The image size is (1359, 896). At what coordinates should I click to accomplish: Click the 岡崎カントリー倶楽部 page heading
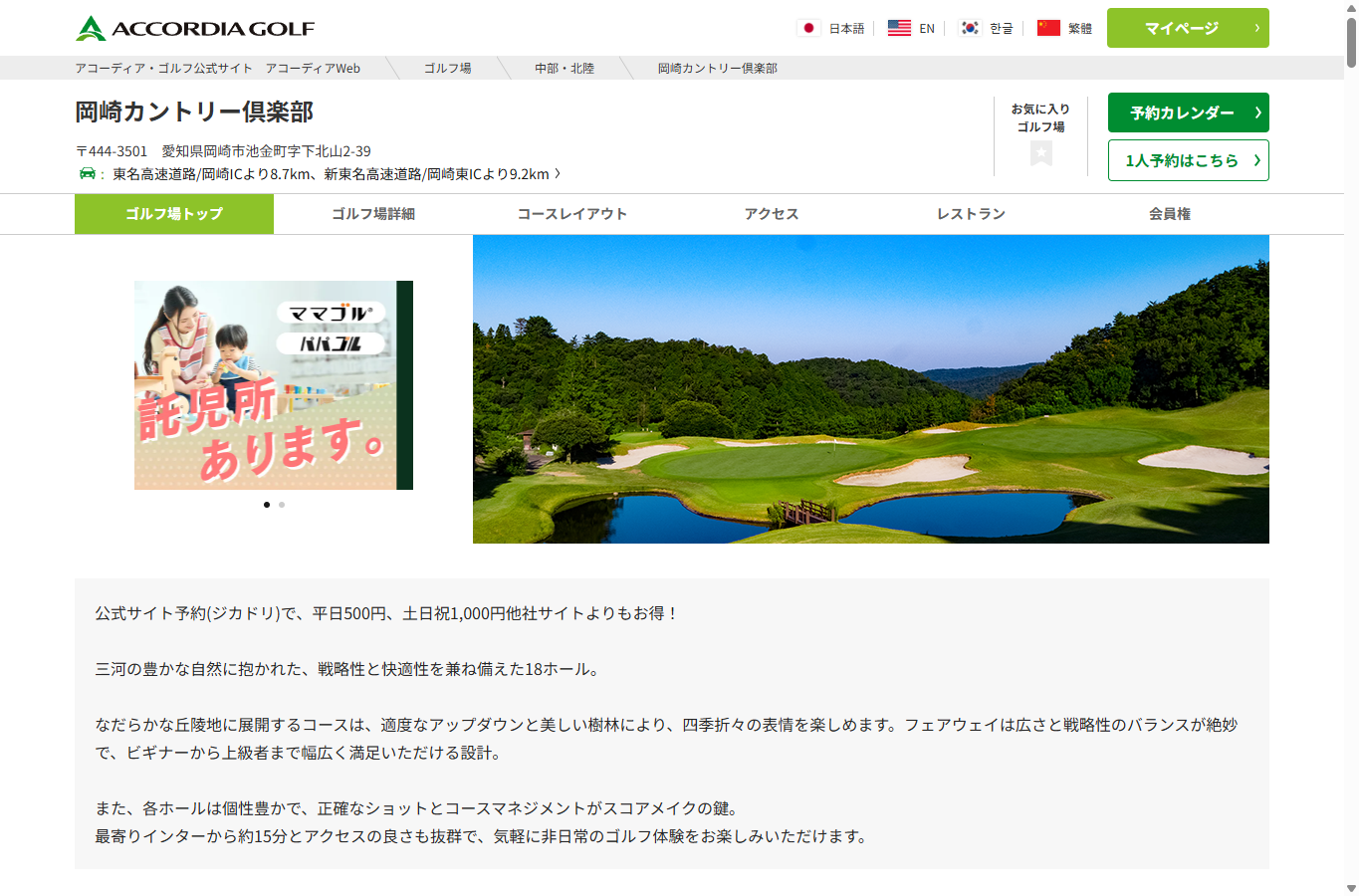click(194, 112)
